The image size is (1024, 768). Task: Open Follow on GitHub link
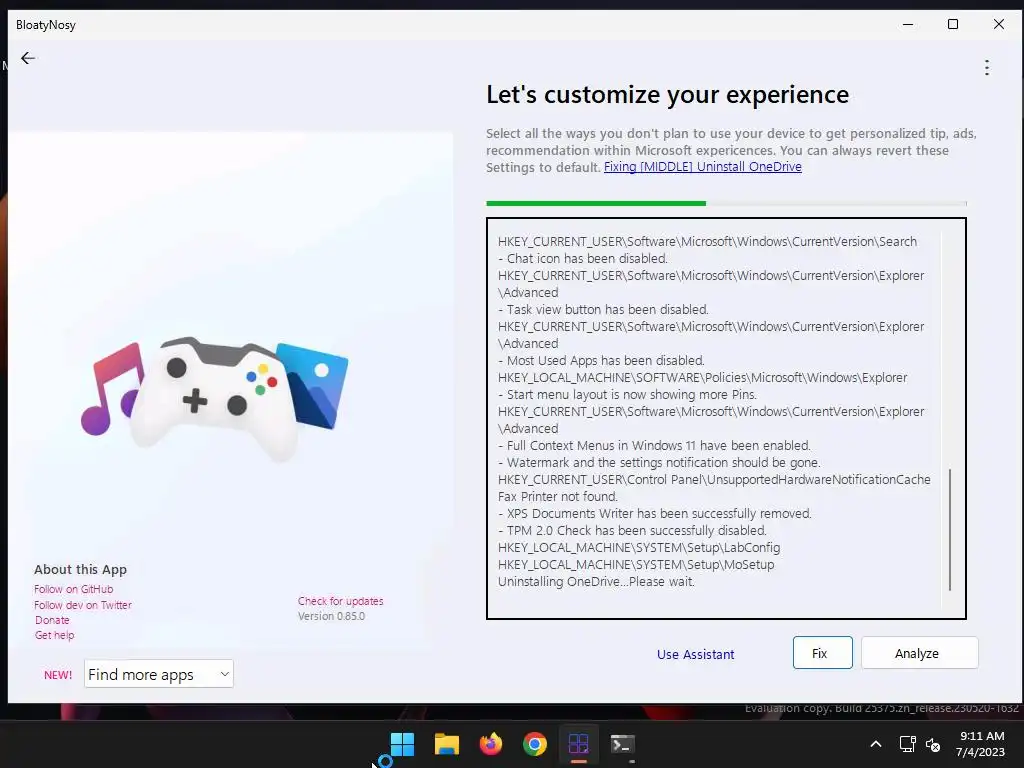click(x=74, y=589)
